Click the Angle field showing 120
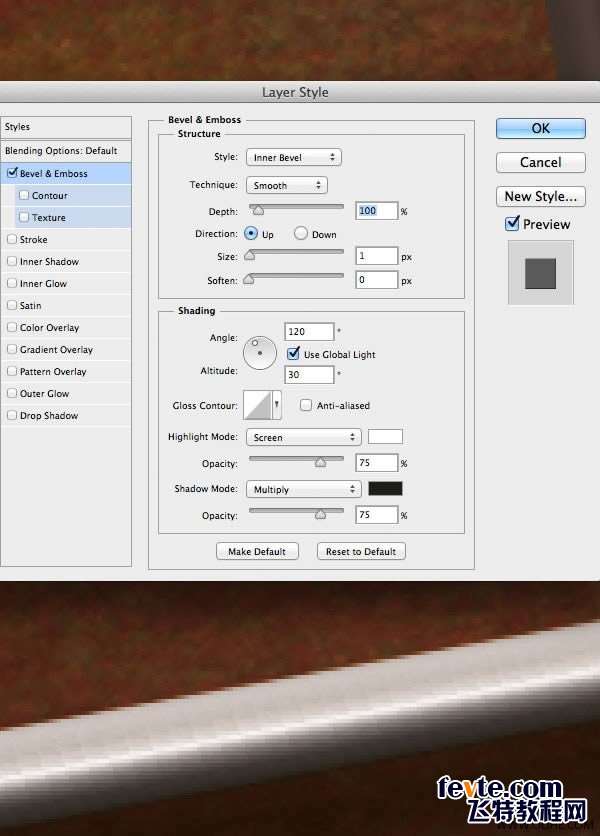Image resolution: width=600 pixels, height=836 pixels. 309,332
